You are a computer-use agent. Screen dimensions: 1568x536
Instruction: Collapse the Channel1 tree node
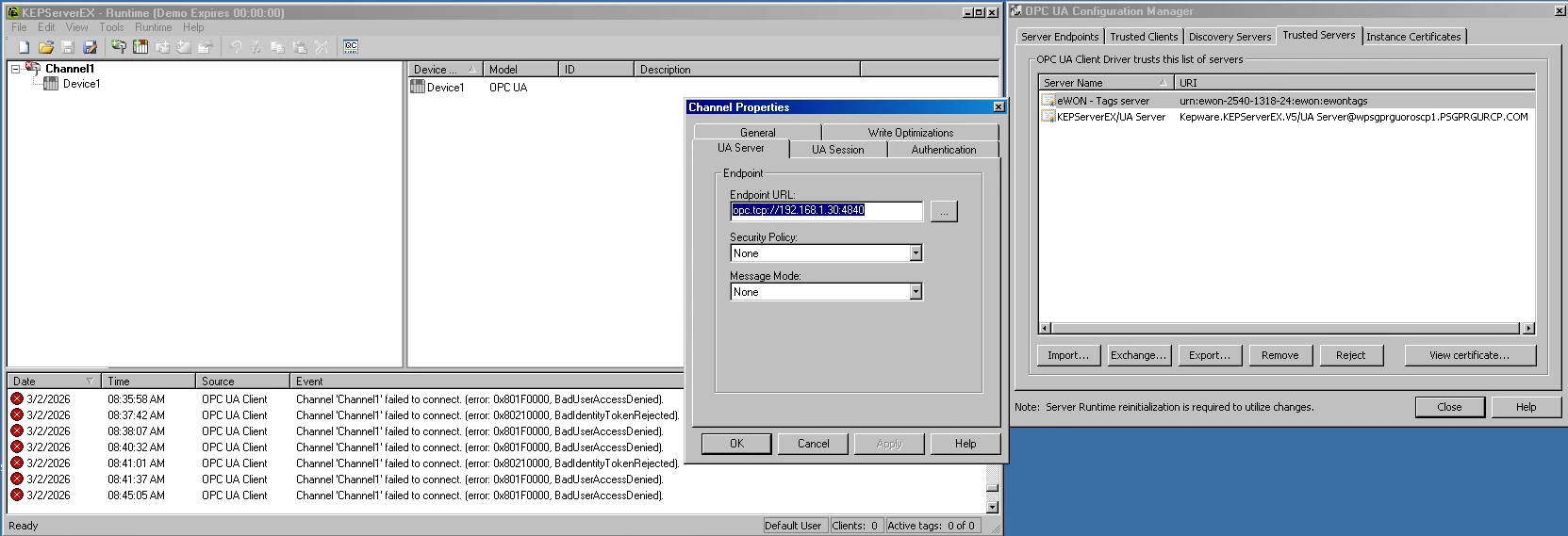click(15, 69)
